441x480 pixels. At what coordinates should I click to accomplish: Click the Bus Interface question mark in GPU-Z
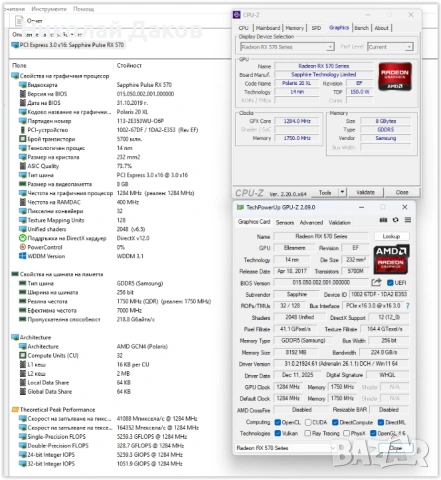click(407, 306)
